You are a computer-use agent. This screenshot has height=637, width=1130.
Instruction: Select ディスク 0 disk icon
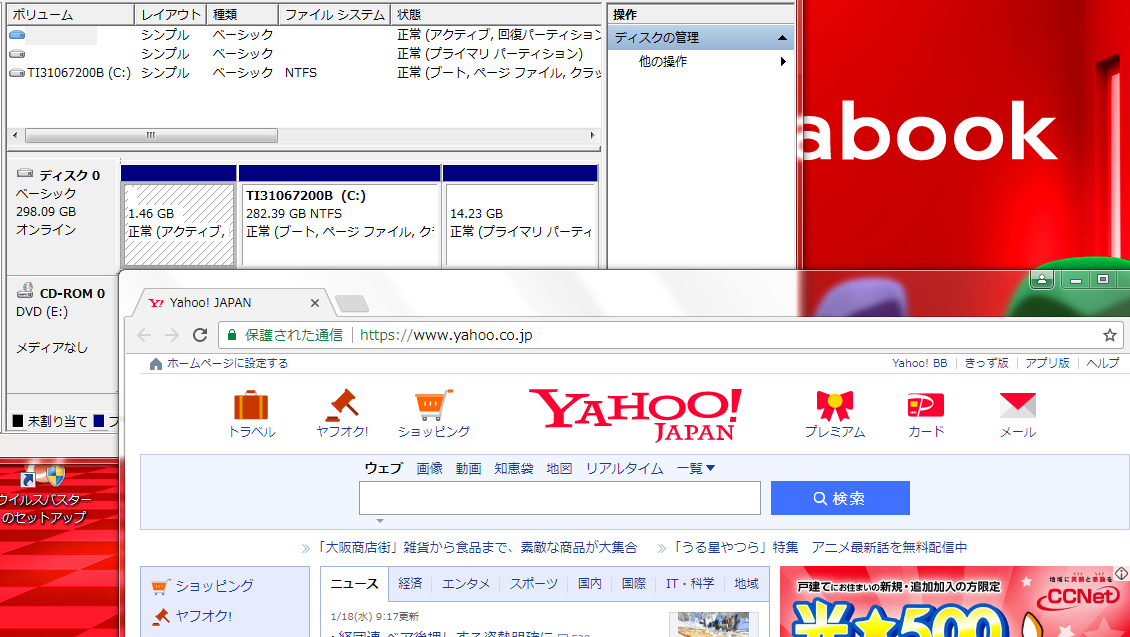pyautogui.click(x=25, y=174)
